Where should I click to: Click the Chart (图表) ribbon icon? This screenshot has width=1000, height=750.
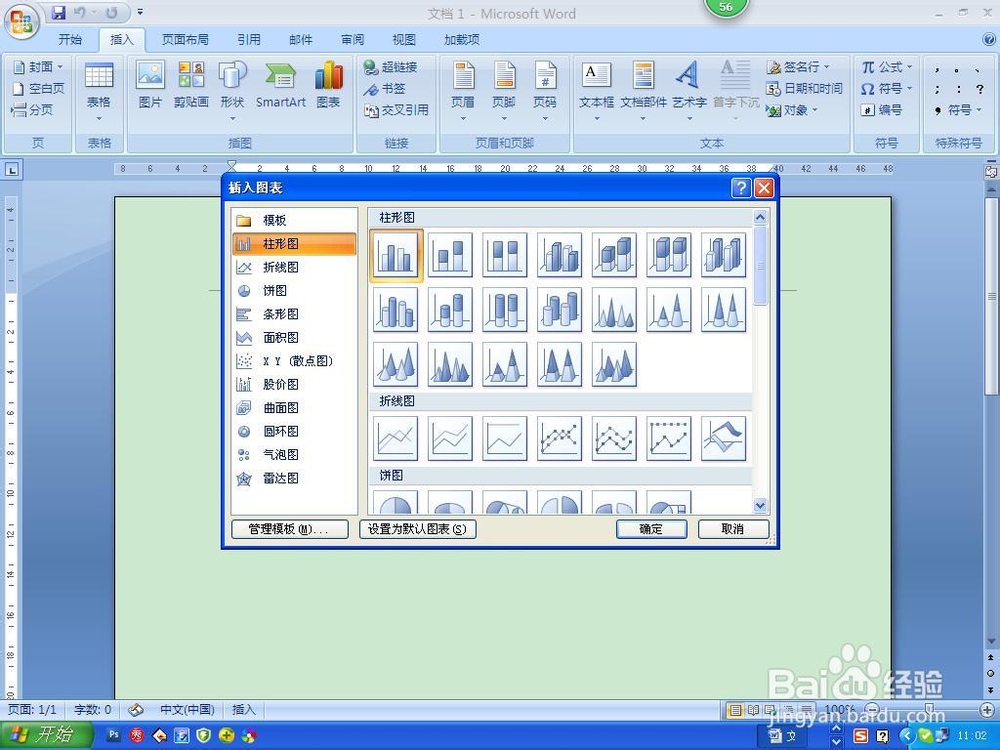(328, 85)
